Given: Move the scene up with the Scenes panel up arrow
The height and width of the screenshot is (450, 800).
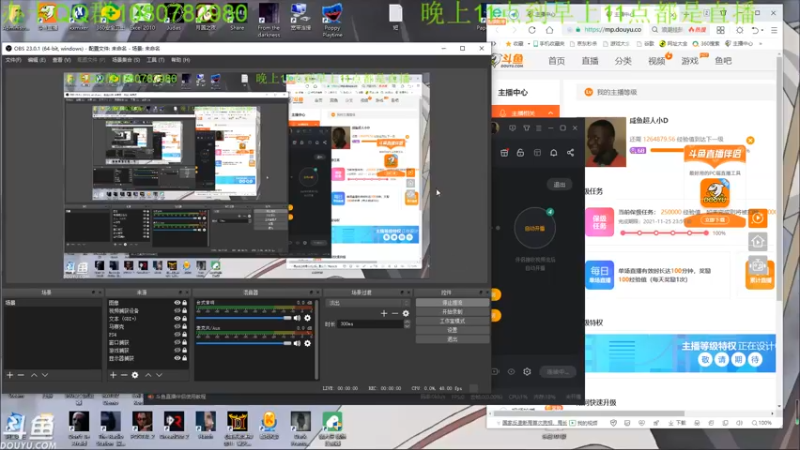Looking at the screenshot, I should tap(34, 375).
